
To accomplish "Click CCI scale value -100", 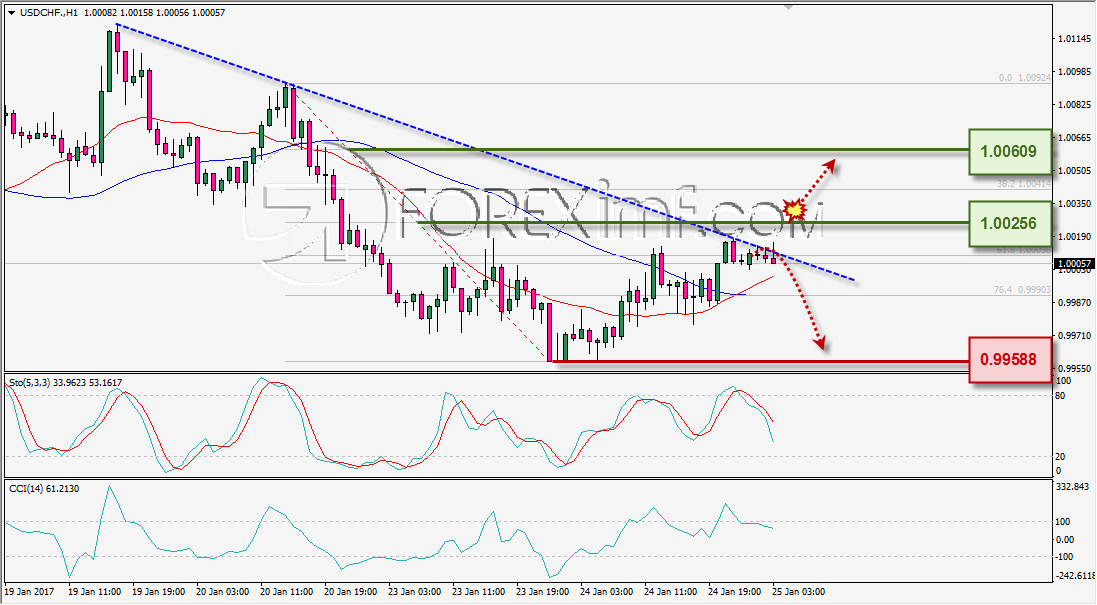I will coord(1064,557).
